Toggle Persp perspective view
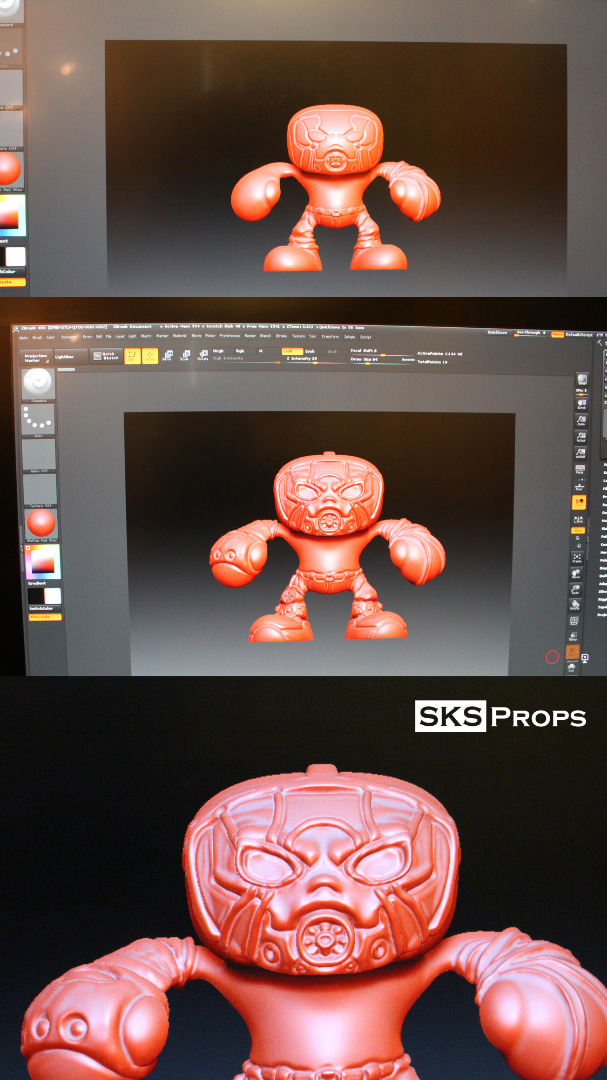This screenshot has height=1080, width=607. pyautogui.click(x=580, y=469)
